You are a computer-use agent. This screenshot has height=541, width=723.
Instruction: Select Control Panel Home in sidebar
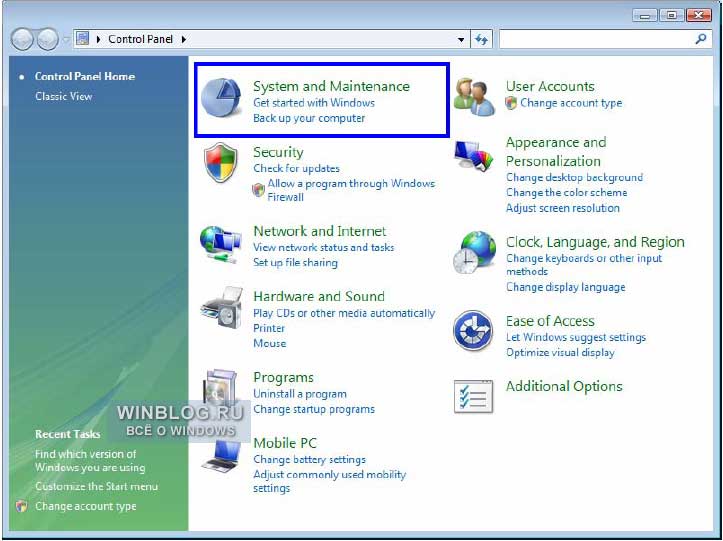(x=85, y=77)
